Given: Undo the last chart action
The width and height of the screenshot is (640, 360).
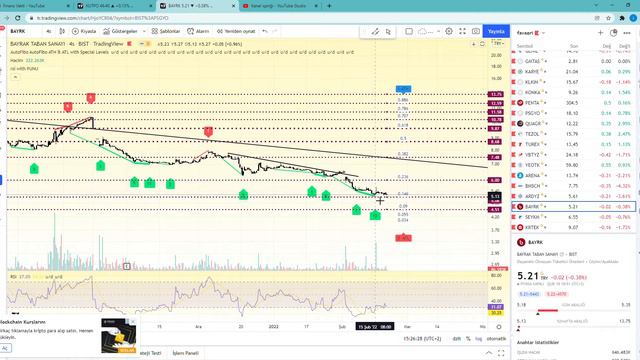Looking at the screenshot, I should 265,31.
